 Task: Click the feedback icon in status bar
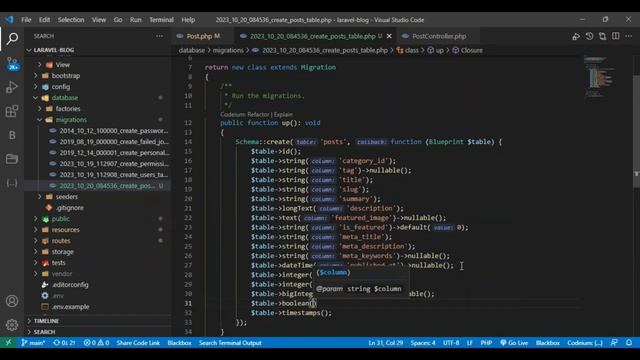(x=614, y=343)
